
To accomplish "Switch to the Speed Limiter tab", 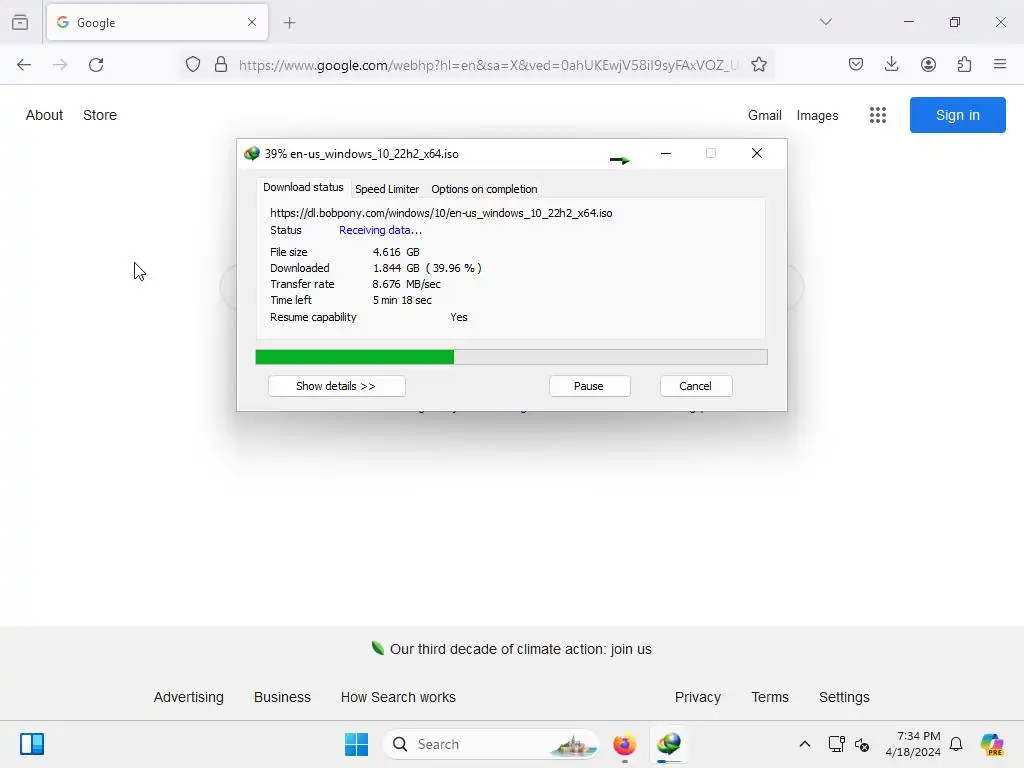I will coord(387,189).
